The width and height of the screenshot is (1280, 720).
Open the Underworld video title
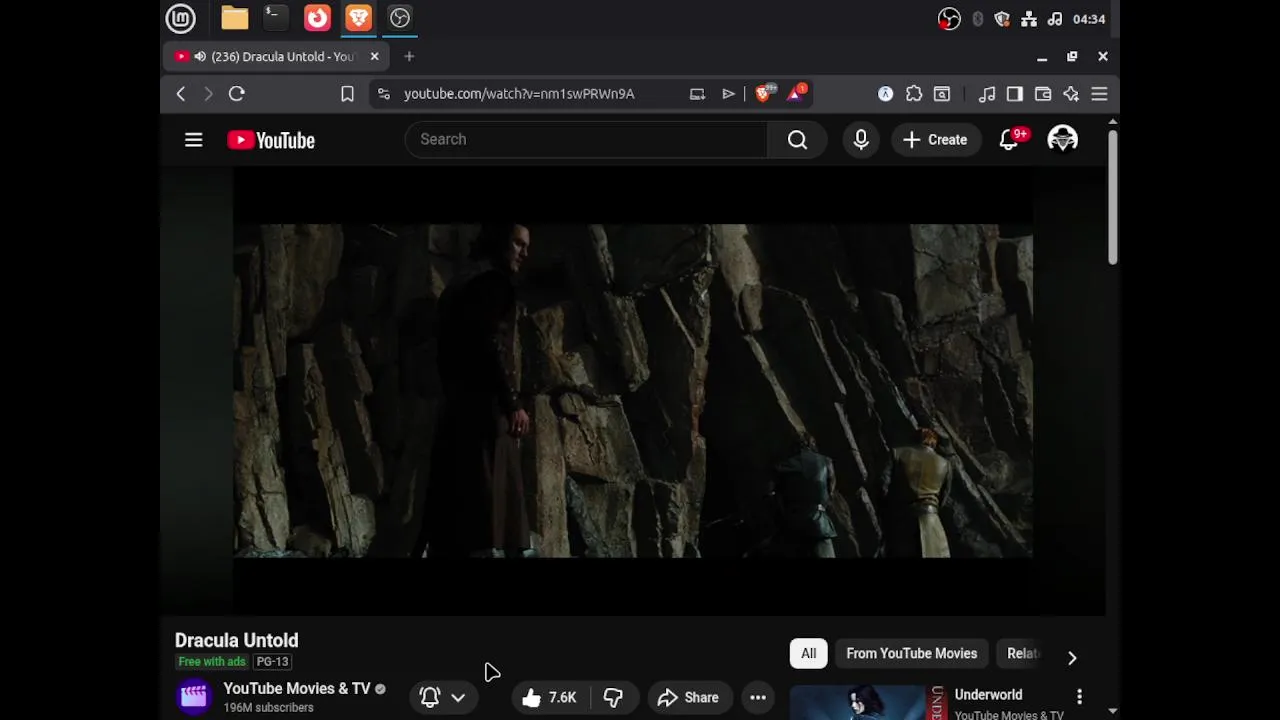click(x=988, y=695)
